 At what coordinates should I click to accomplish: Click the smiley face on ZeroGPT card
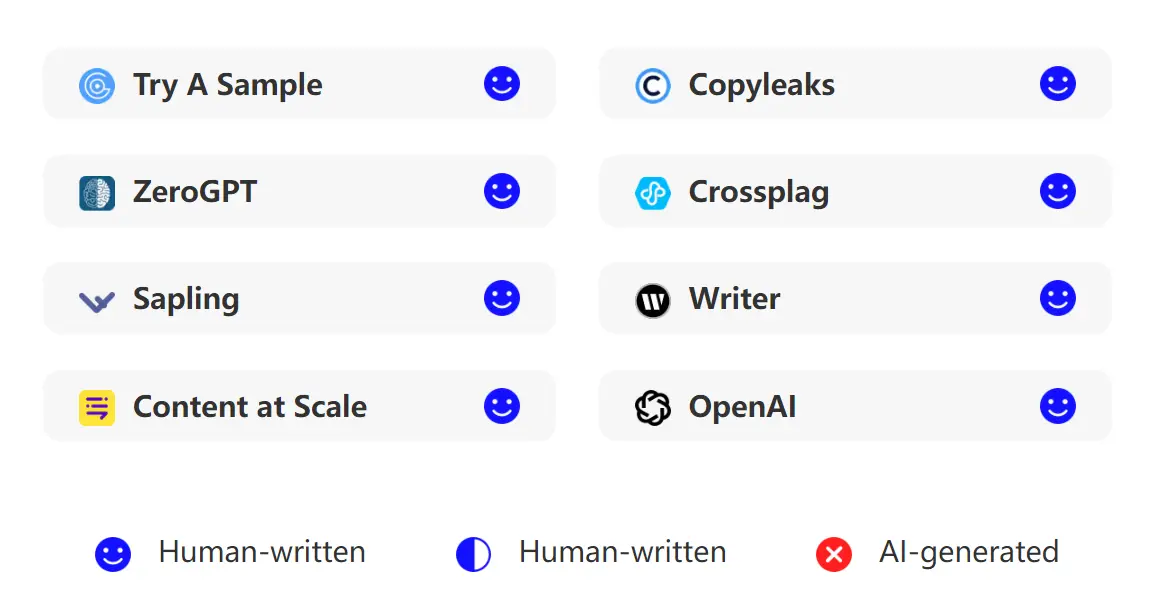coord(502,191)
